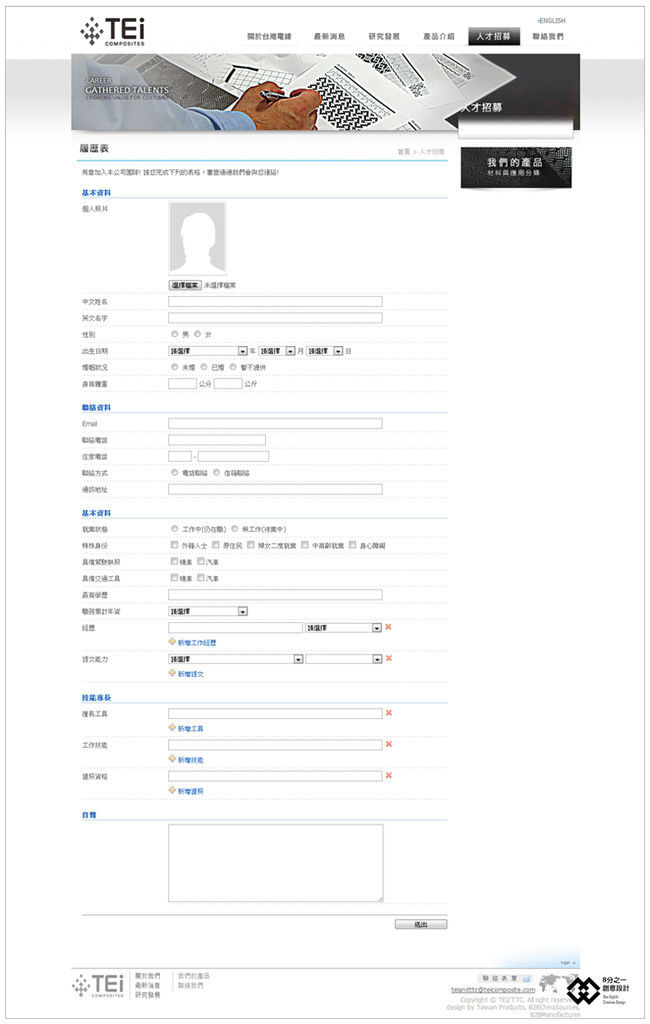Viewport: 650px width, 1024px height.
Task: Click plus icon beside 新增證照
Action: click(x=172, y=790)
